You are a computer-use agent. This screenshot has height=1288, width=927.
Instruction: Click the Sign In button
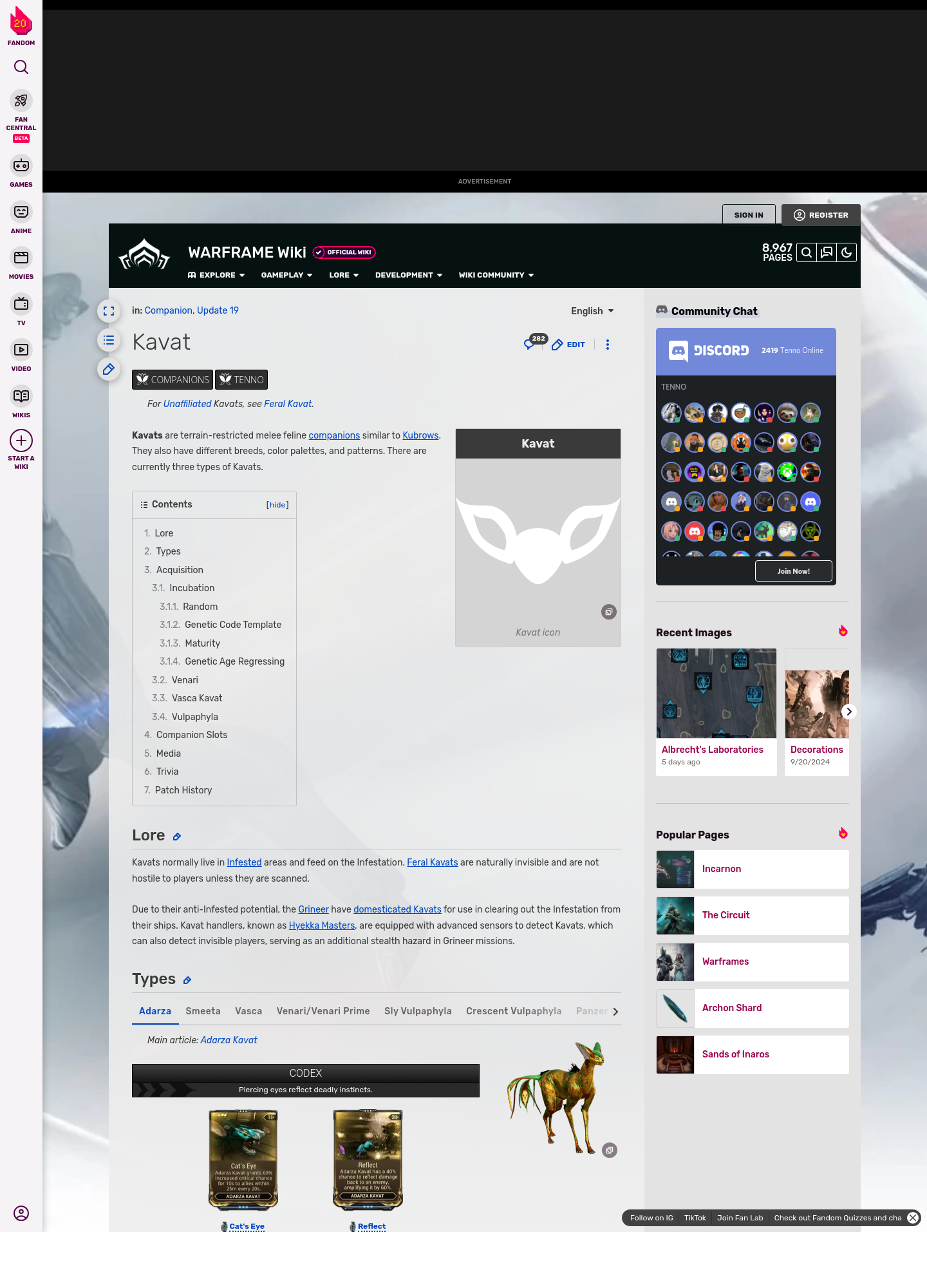[749, 215]
